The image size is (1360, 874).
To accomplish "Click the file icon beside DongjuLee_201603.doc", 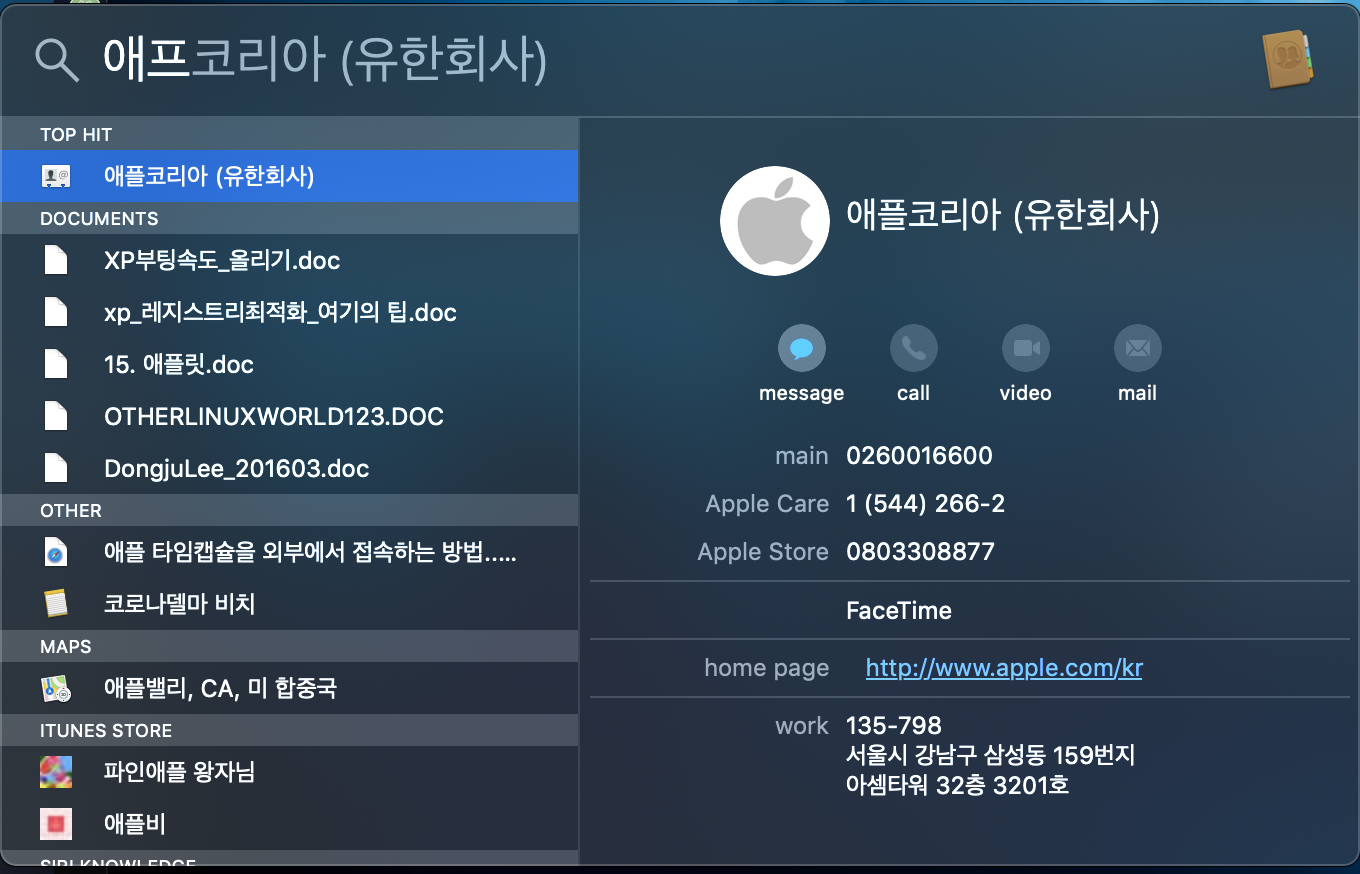I will click(56, 468).
